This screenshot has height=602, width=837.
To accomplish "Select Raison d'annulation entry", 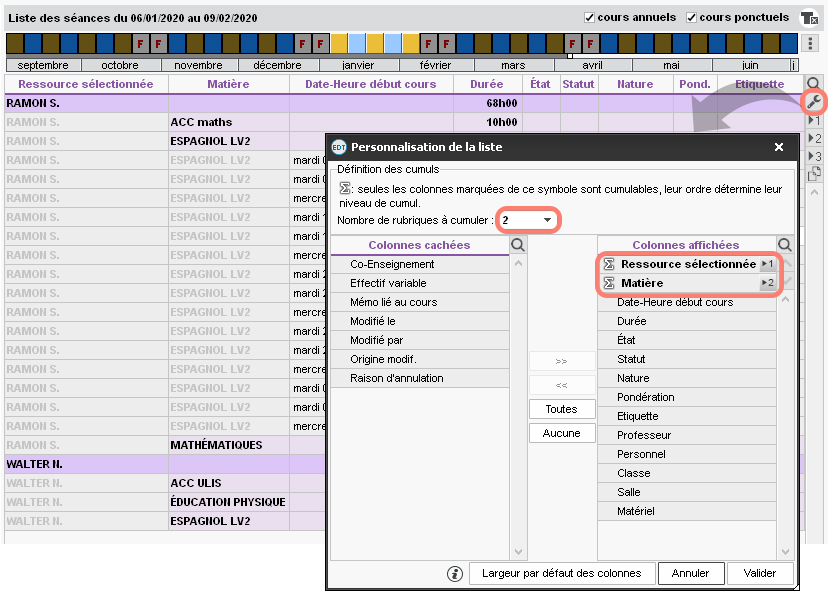I will pos(420,378).
